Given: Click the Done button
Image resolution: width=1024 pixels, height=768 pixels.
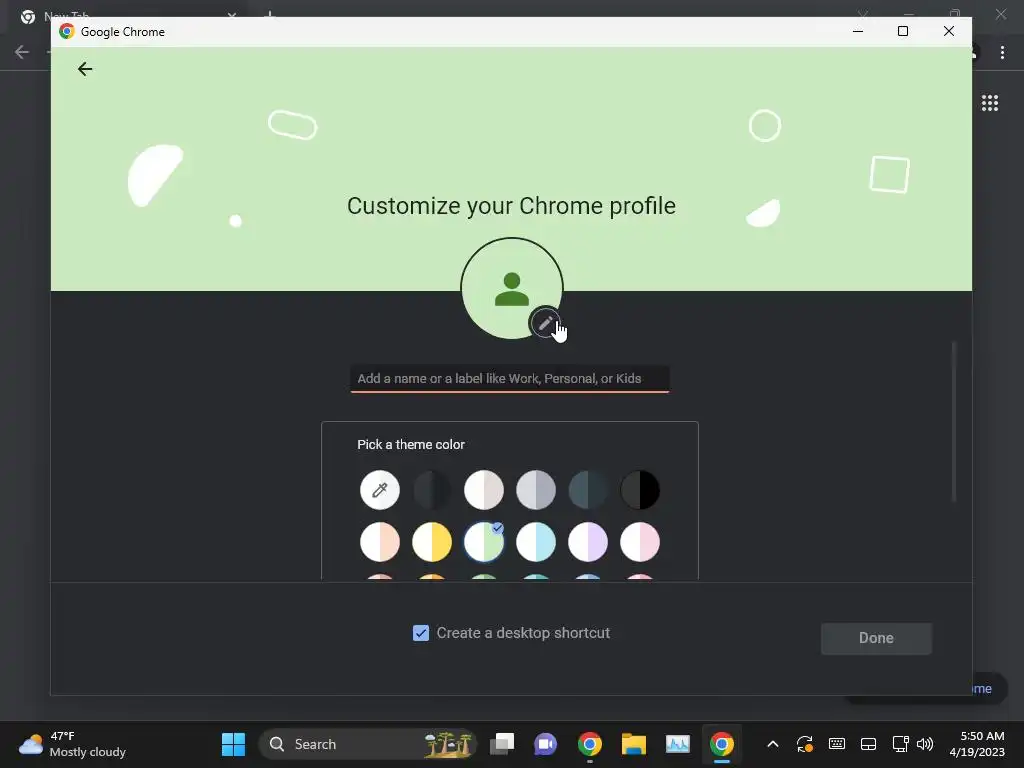Looking at the screenshot, I should point(876,638).
